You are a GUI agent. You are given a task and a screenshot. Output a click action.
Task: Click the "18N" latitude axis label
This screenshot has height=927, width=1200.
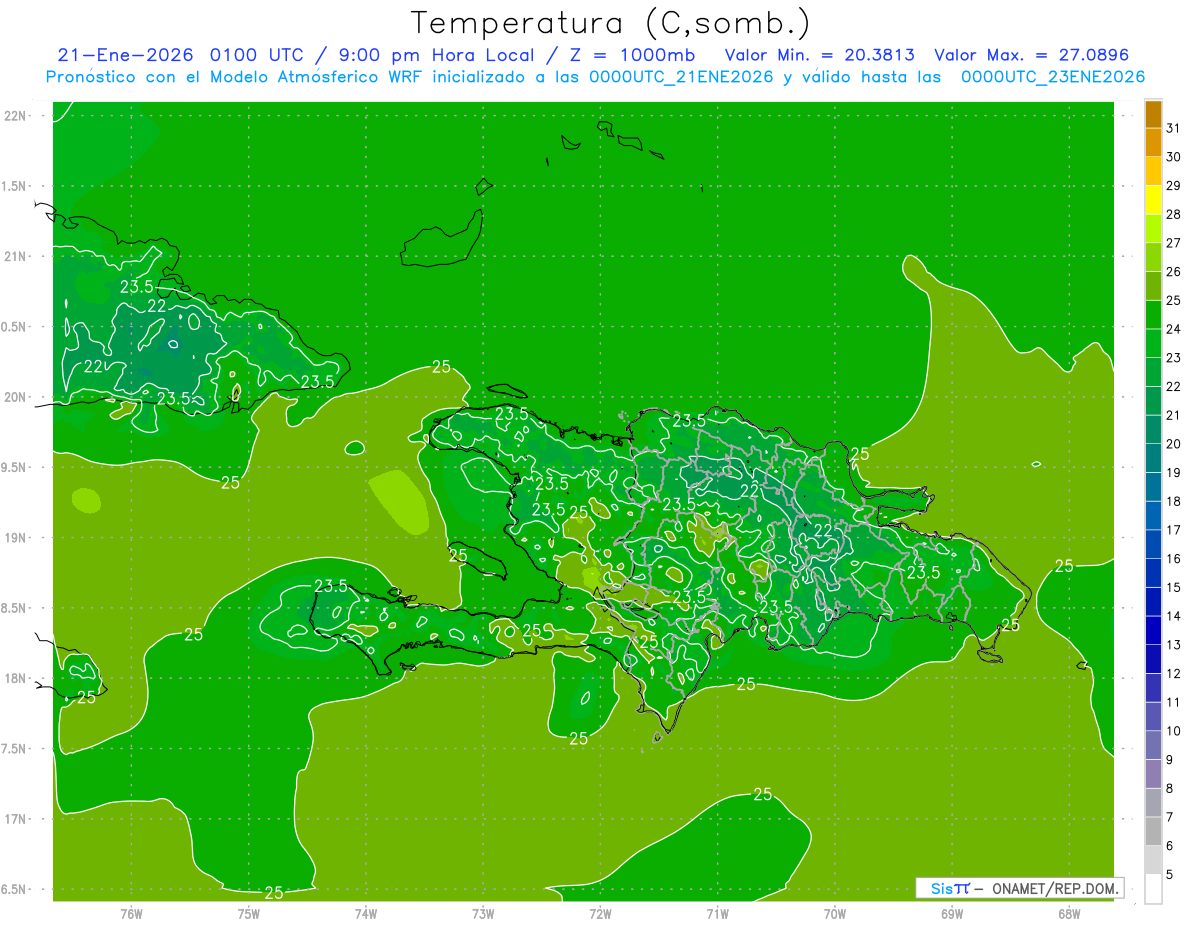point(15,678)
